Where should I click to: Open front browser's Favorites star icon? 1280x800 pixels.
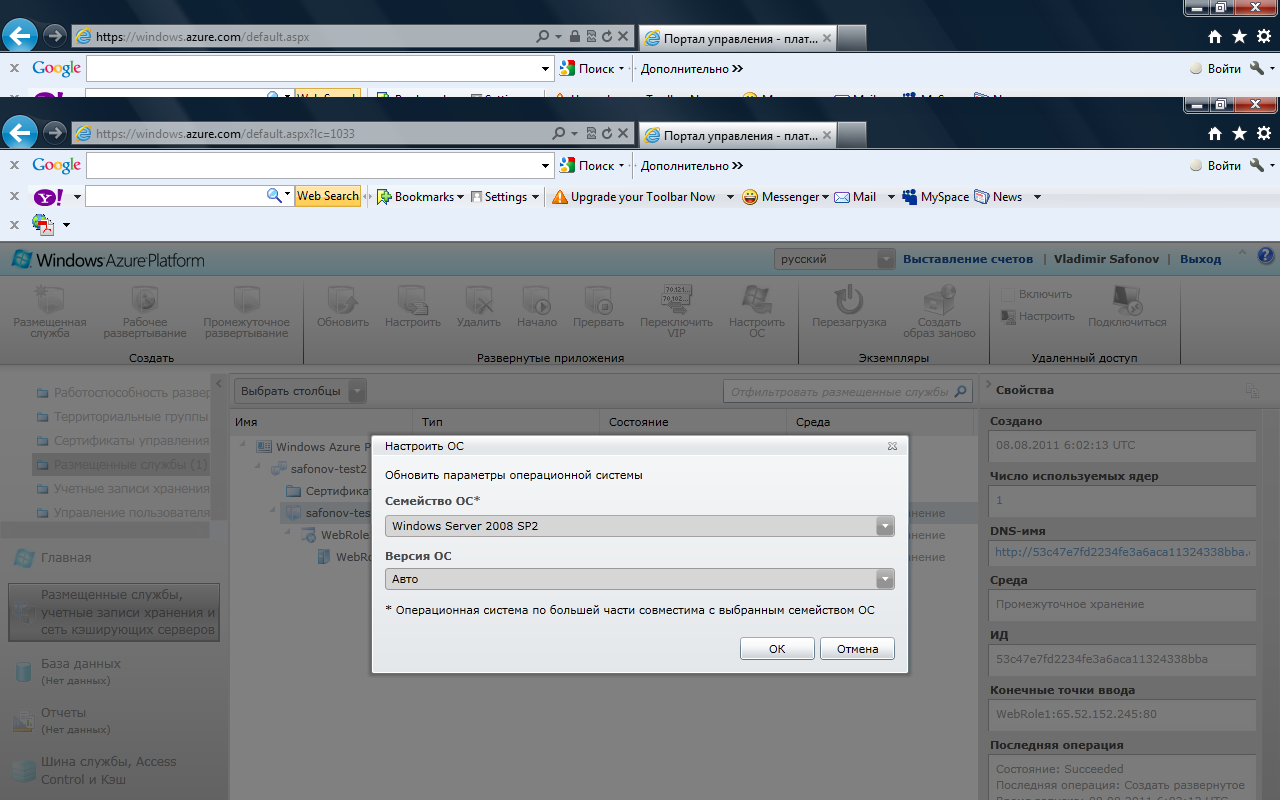(x=1240, y=133)
